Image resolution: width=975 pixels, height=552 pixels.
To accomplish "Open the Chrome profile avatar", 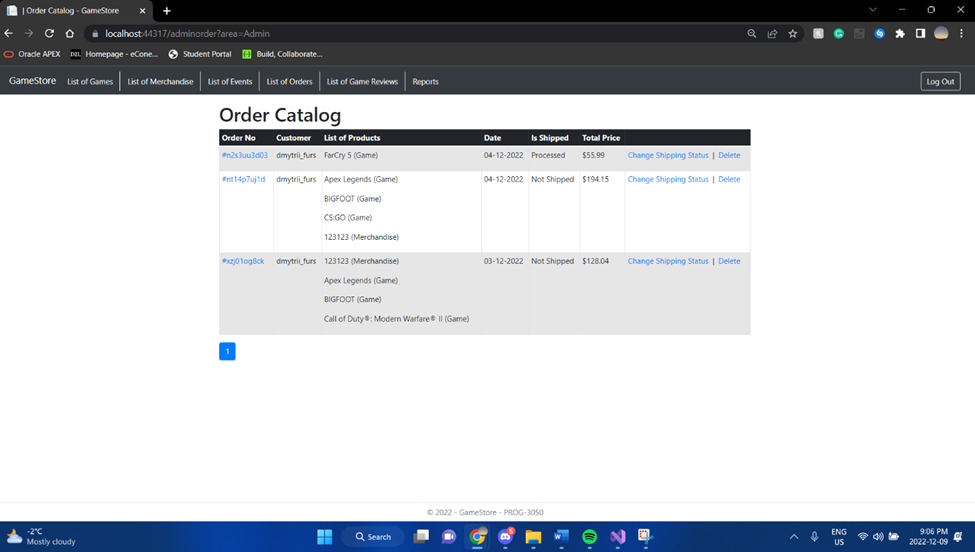I will [941, 34].
